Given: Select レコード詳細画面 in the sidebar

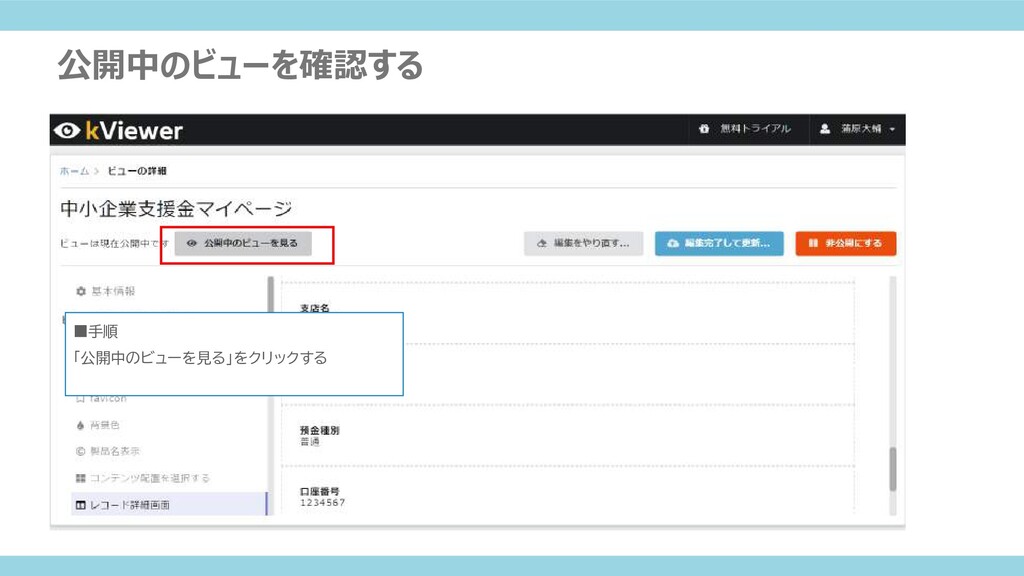Looking at the screenshot, I should (x=168, y=505).
